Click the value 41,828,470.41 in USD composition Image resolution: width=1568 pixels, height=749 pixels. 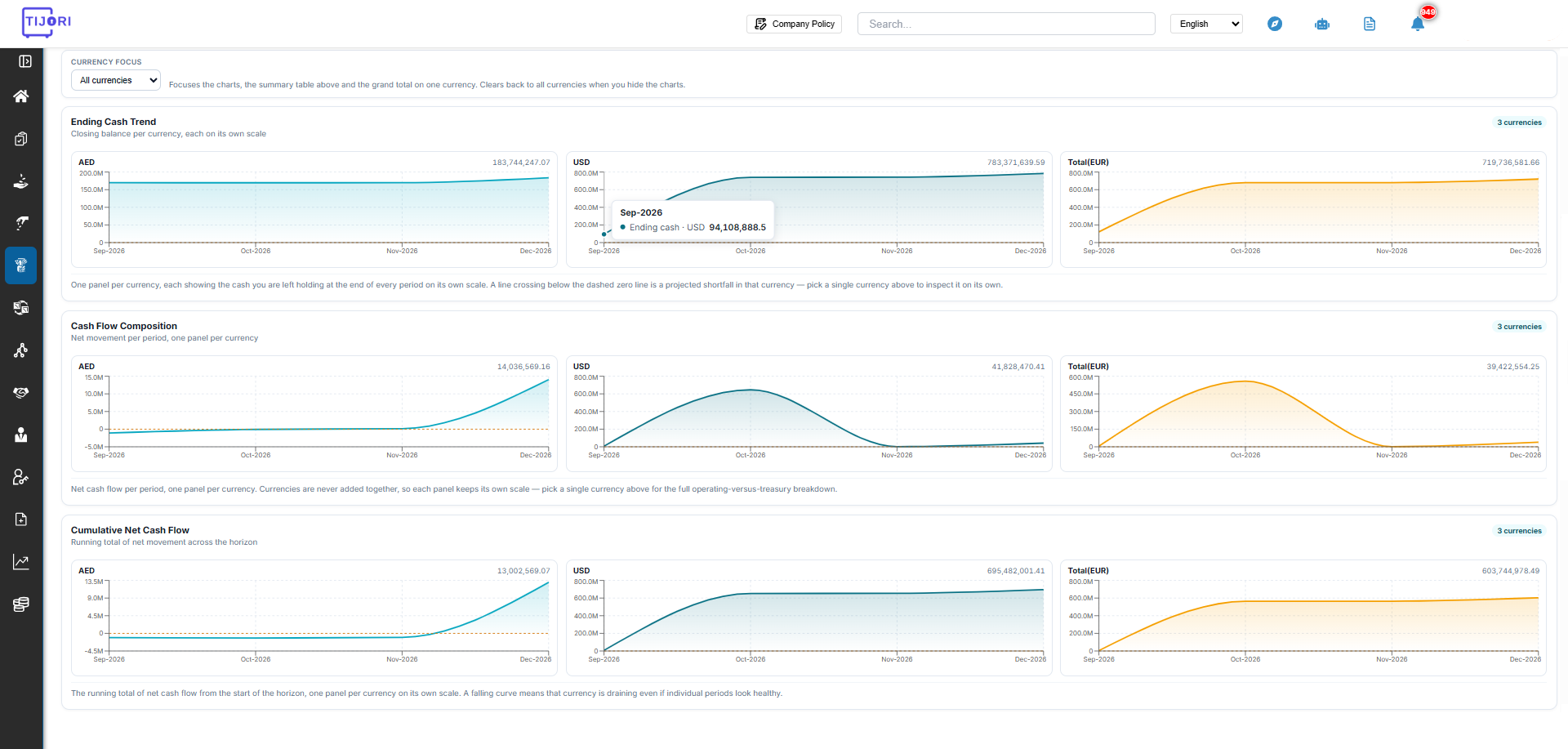pos(1018,367)
